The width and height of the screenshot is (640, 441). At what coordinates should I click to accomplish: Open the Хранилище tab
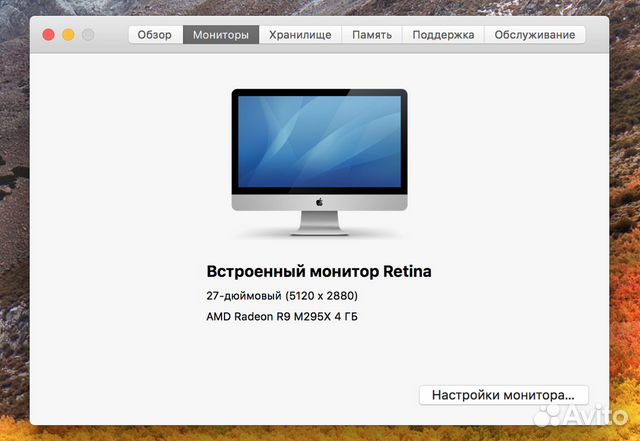point(300,35)
